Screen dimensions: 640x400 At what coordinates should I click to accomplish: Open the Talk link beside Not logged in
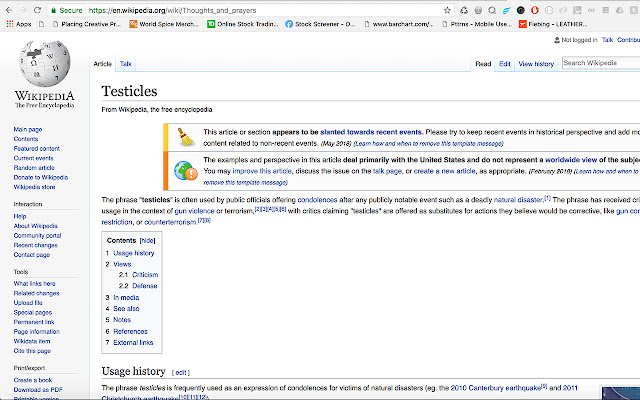tap(607, 40)
